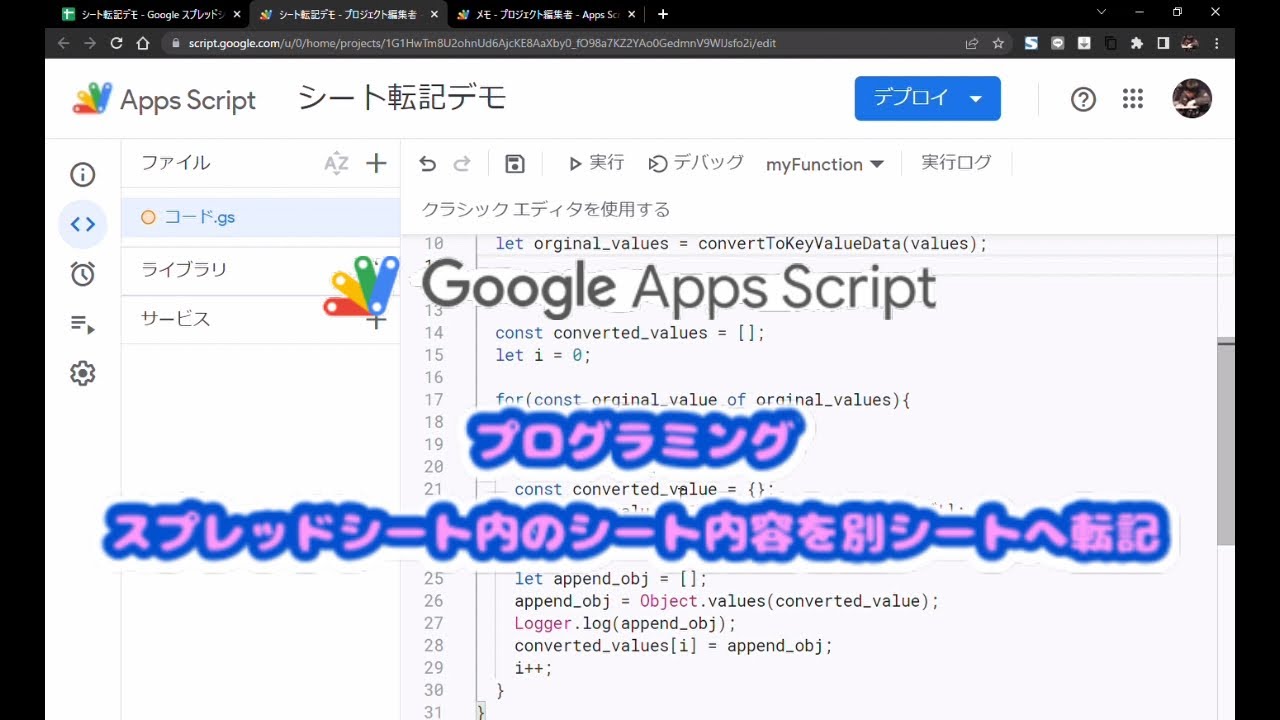Close the メモ project browser tab

click(634, 14)
